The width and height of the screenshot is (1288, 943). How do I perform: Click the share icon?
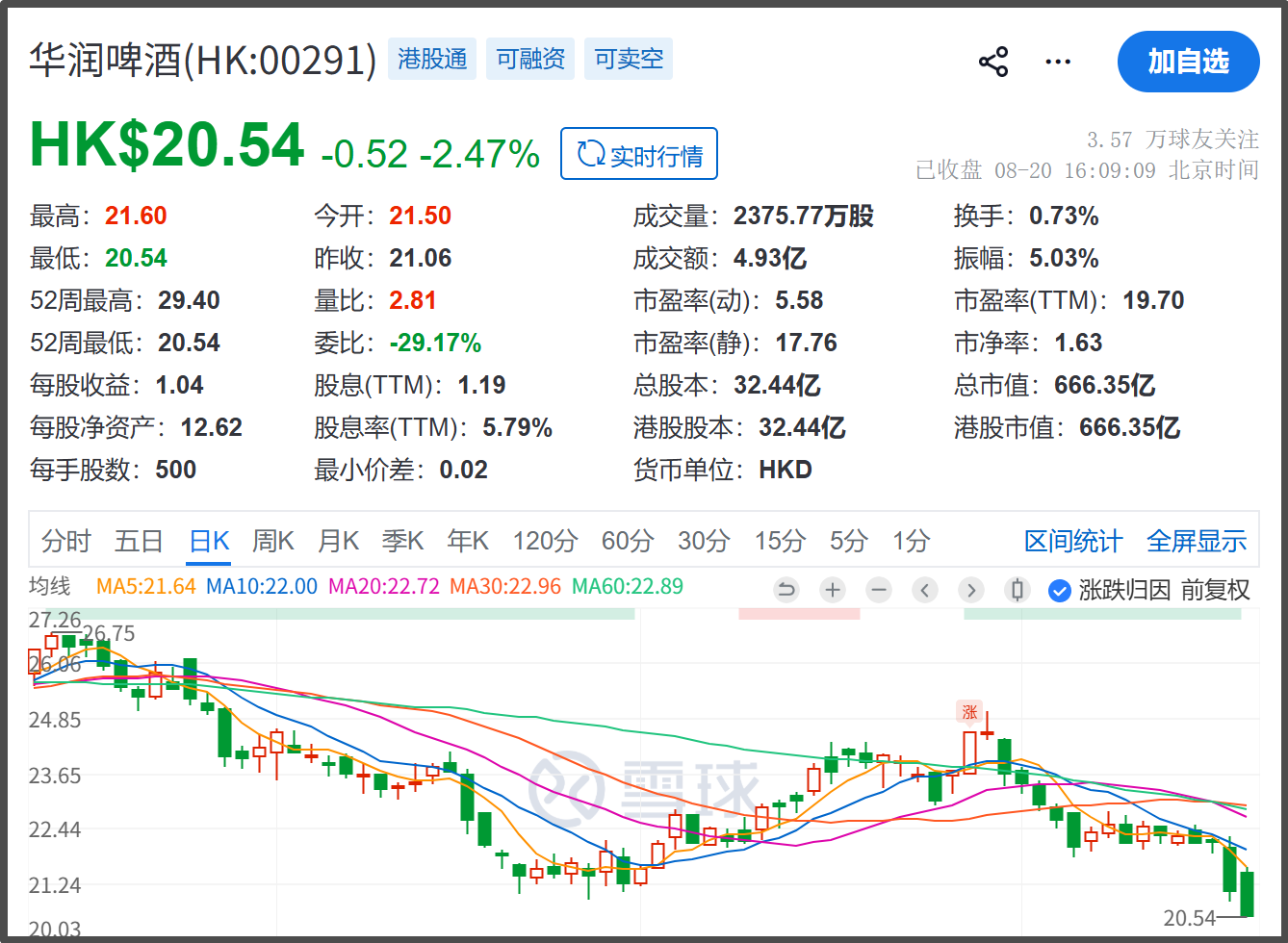(x=993, y=63)
